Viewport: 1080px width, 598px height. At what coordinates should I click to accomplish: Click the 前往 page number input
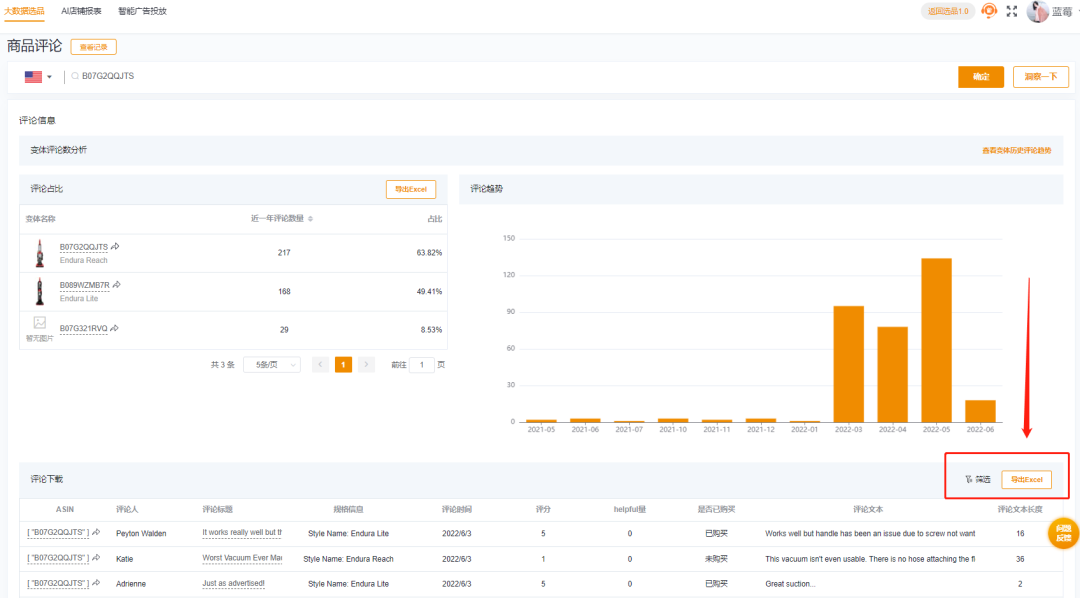(422, 364)
